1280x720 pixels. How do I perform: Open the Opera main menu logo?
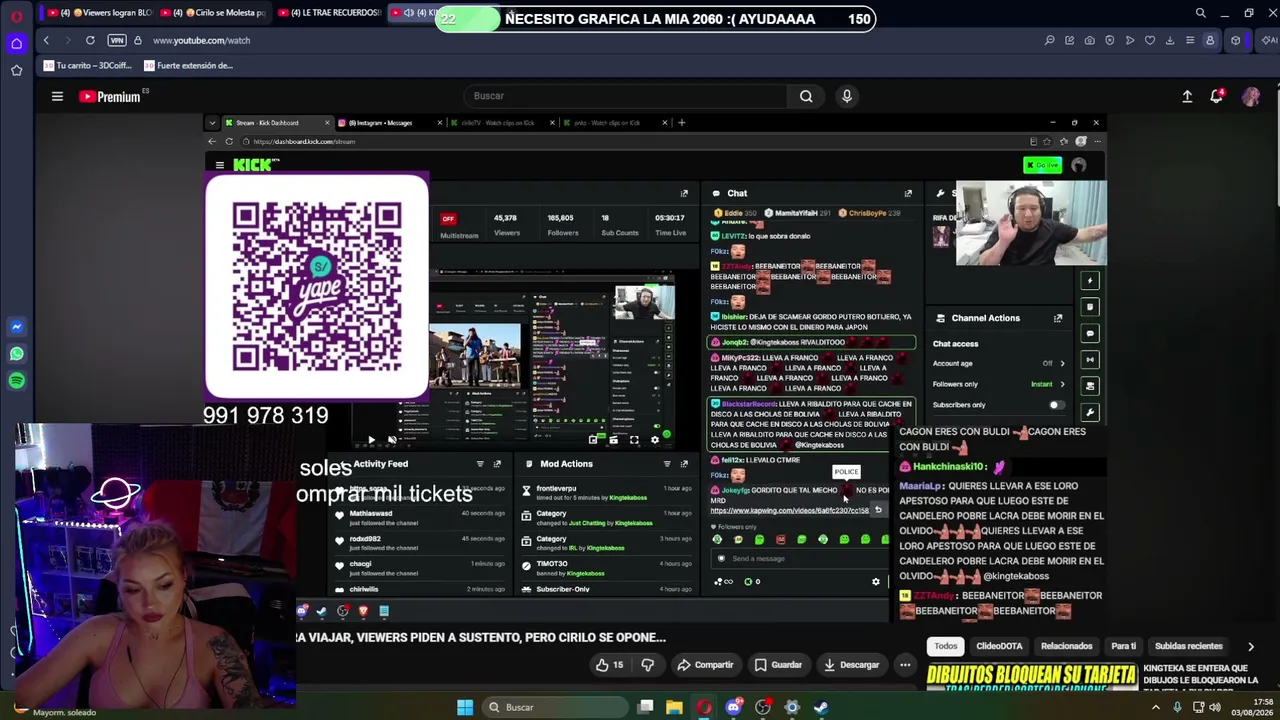16,16
